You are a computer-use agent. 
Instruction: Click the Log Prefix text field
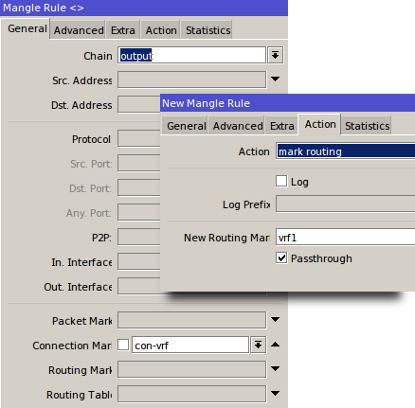(x=346, y=204)
